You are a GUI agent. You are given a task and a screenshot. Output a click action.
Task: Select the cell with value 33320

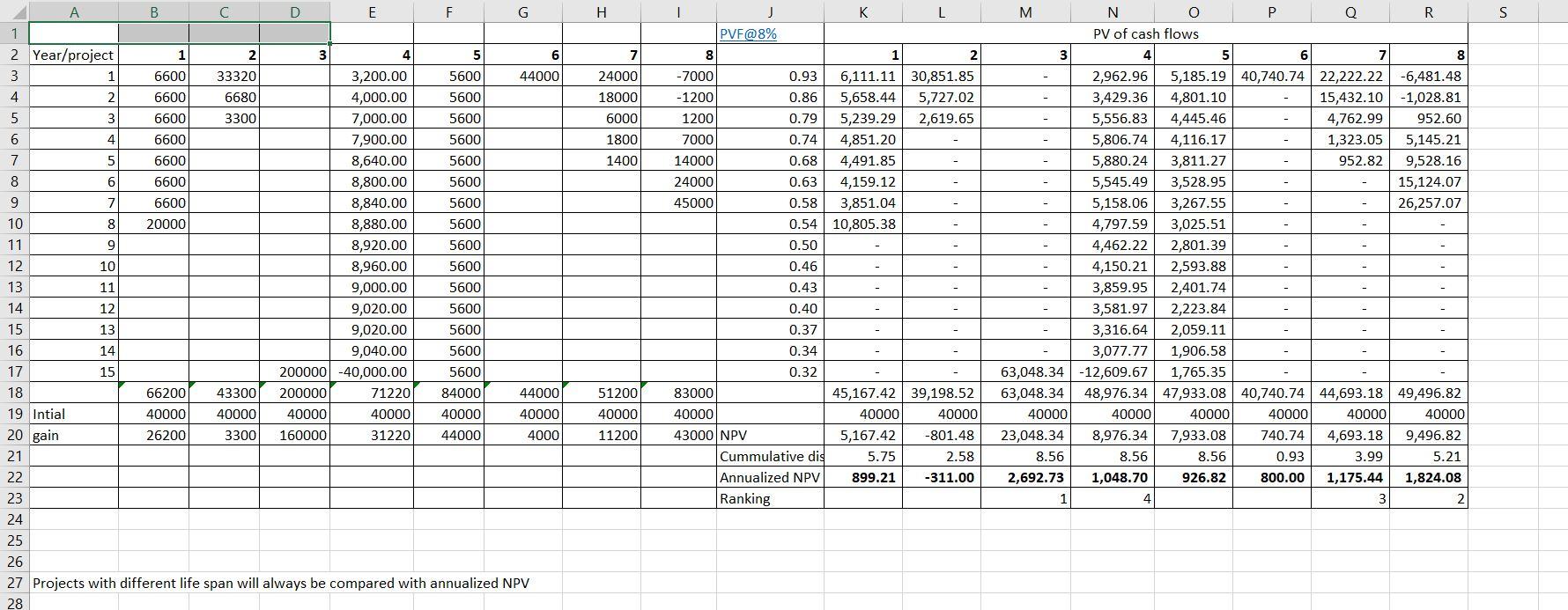[x=224, y=76]
